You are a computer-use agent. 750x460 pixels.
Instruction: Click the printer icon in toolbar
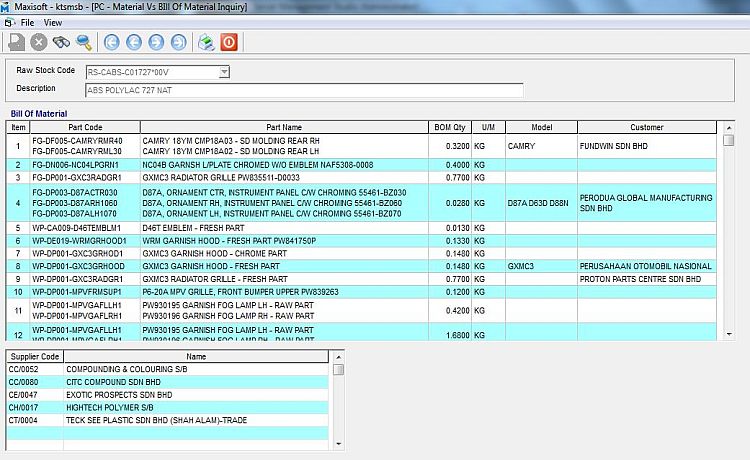pyautogui.click(x=205, y=42)
